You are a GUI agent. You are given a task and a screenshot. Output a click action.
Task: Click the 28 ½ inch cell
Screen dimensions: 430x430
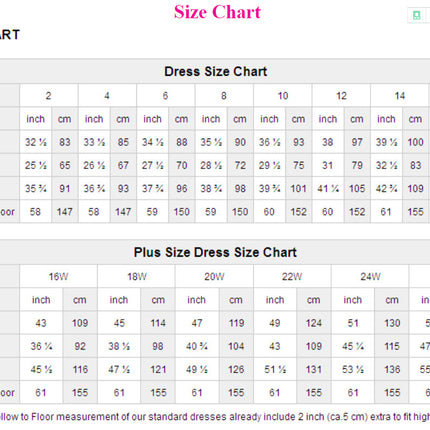coord(211,165)
